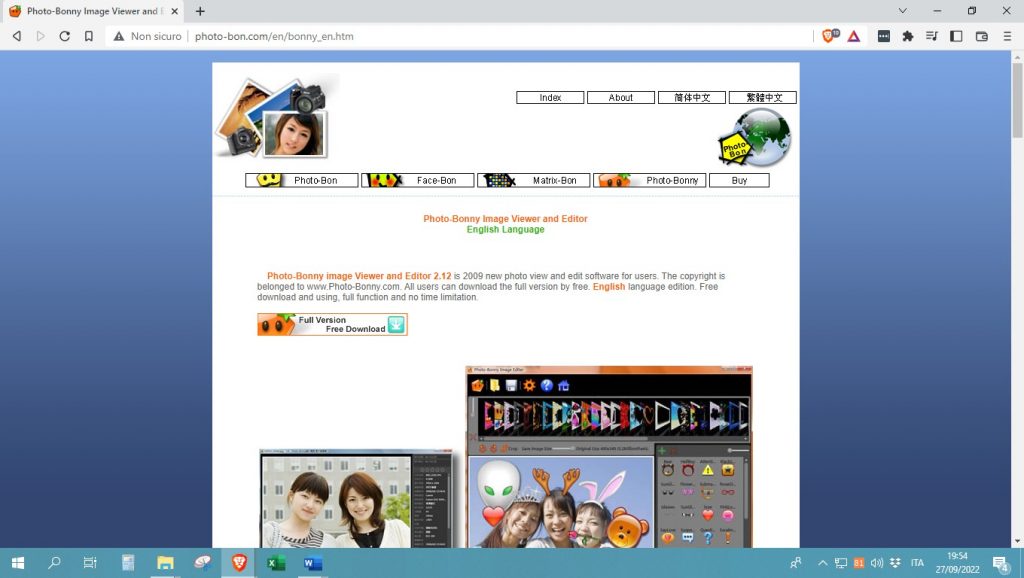Open the Brave Wallet icon
This screenshot has height=578, width=1024.
(981, 36)
